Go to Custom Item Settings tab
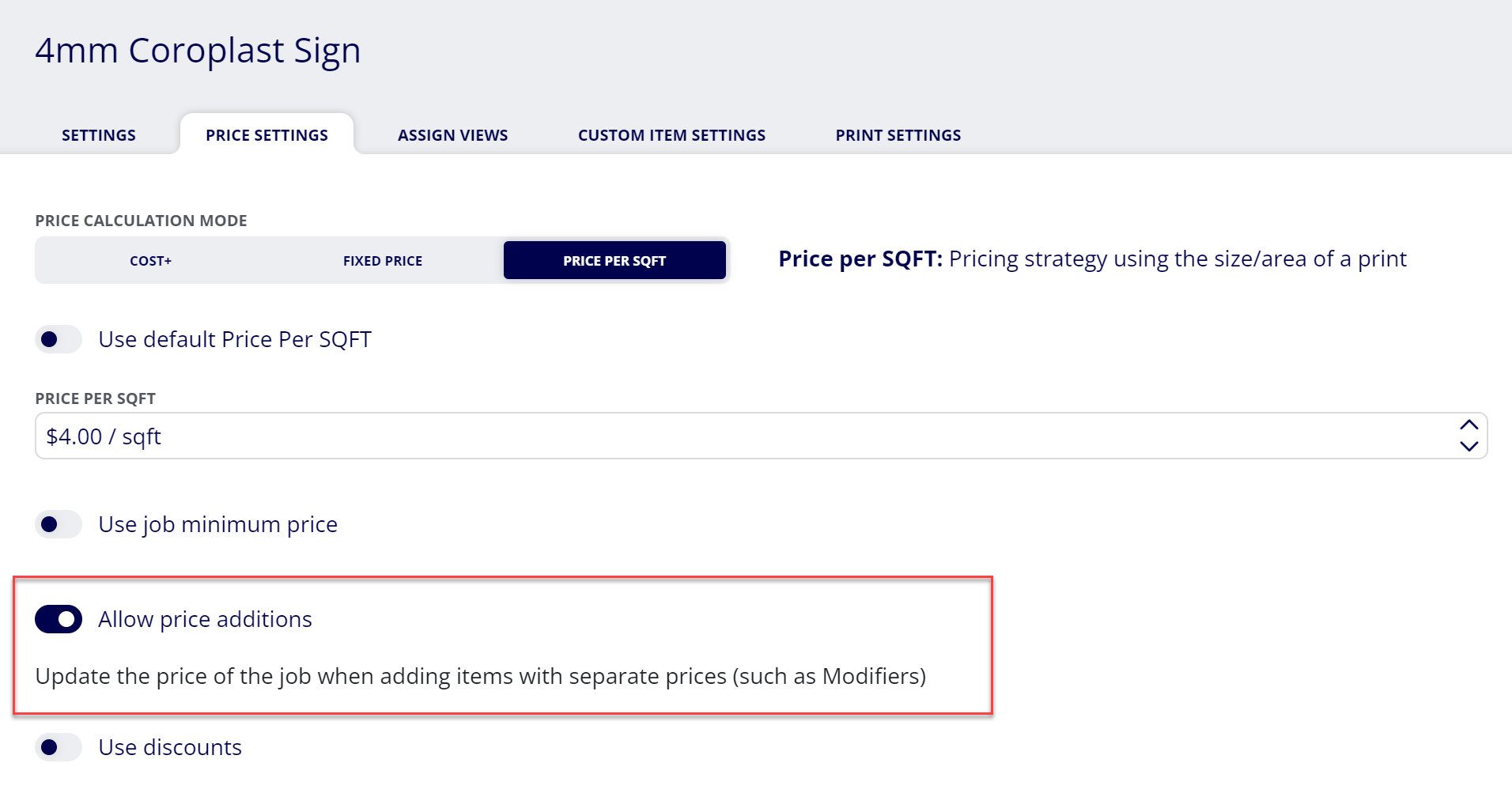This screenshot has height=812, width=1512. [x=672, y=135]
